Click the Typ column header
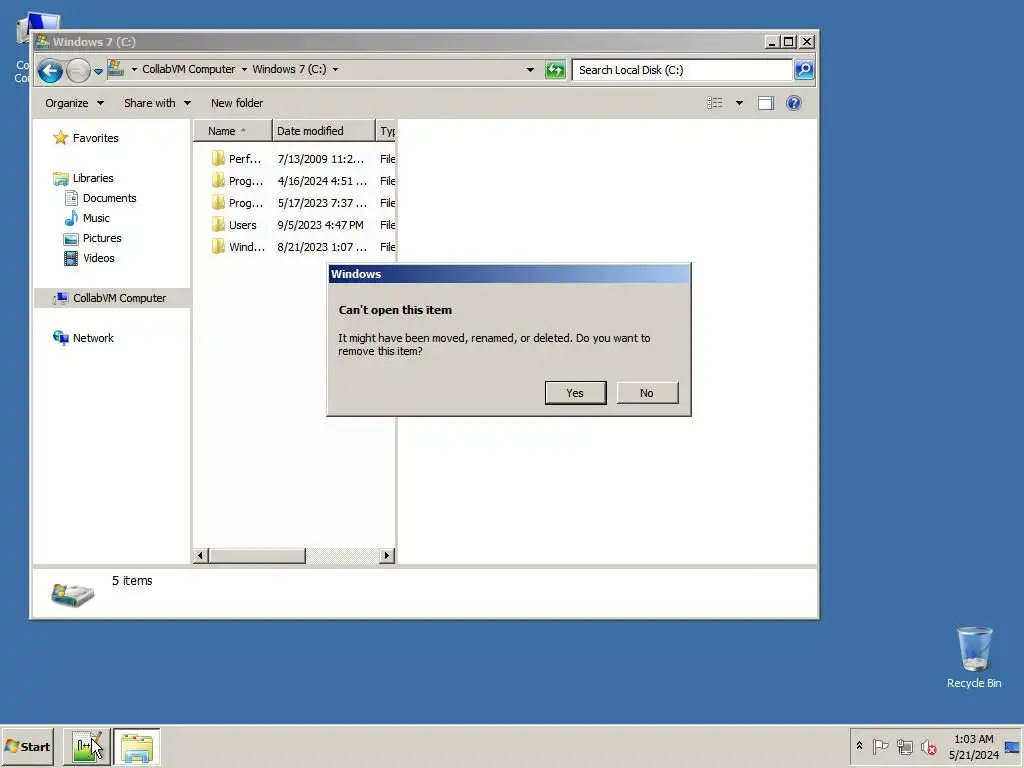1024x768 pixels. point(387,131)
